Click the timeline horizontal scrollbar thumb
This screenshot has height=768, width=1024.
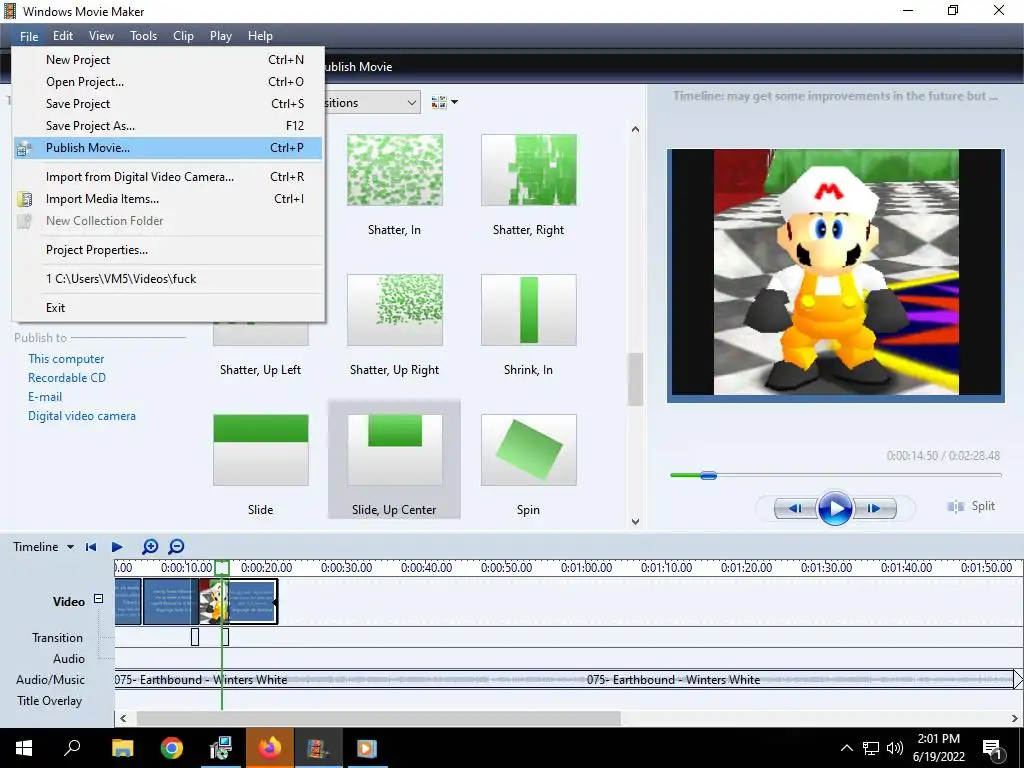(378, 718)
